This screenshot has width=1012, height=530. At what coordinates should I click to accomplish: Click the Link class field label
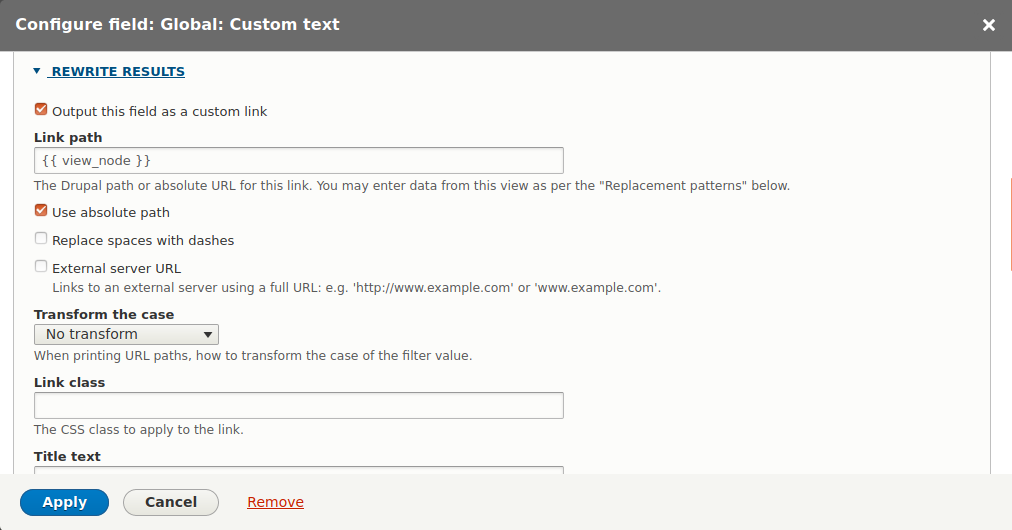[x=69, y=382]
